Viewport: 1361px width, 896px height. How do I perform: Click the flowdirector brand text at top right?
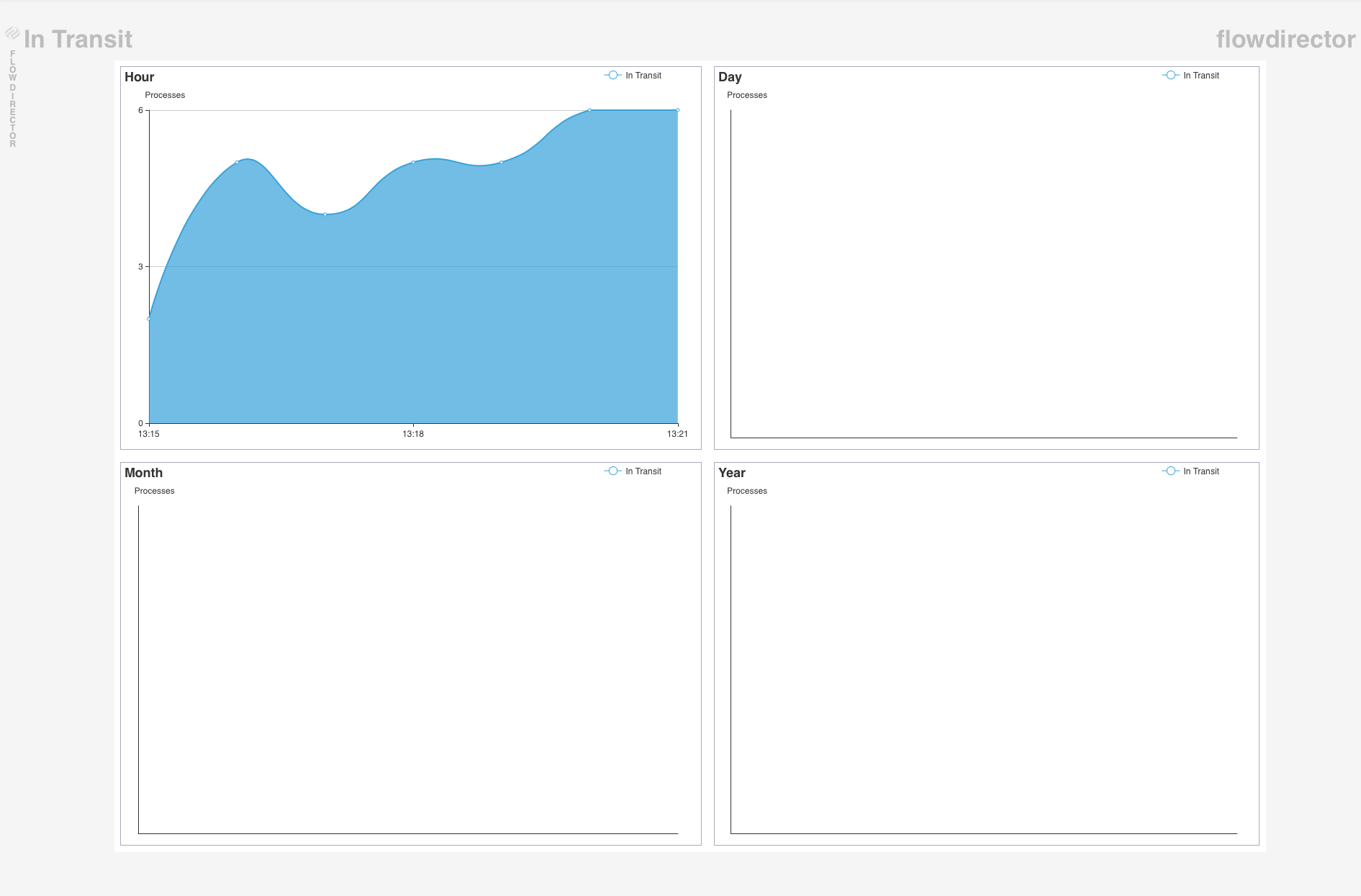pos(1285,40)
